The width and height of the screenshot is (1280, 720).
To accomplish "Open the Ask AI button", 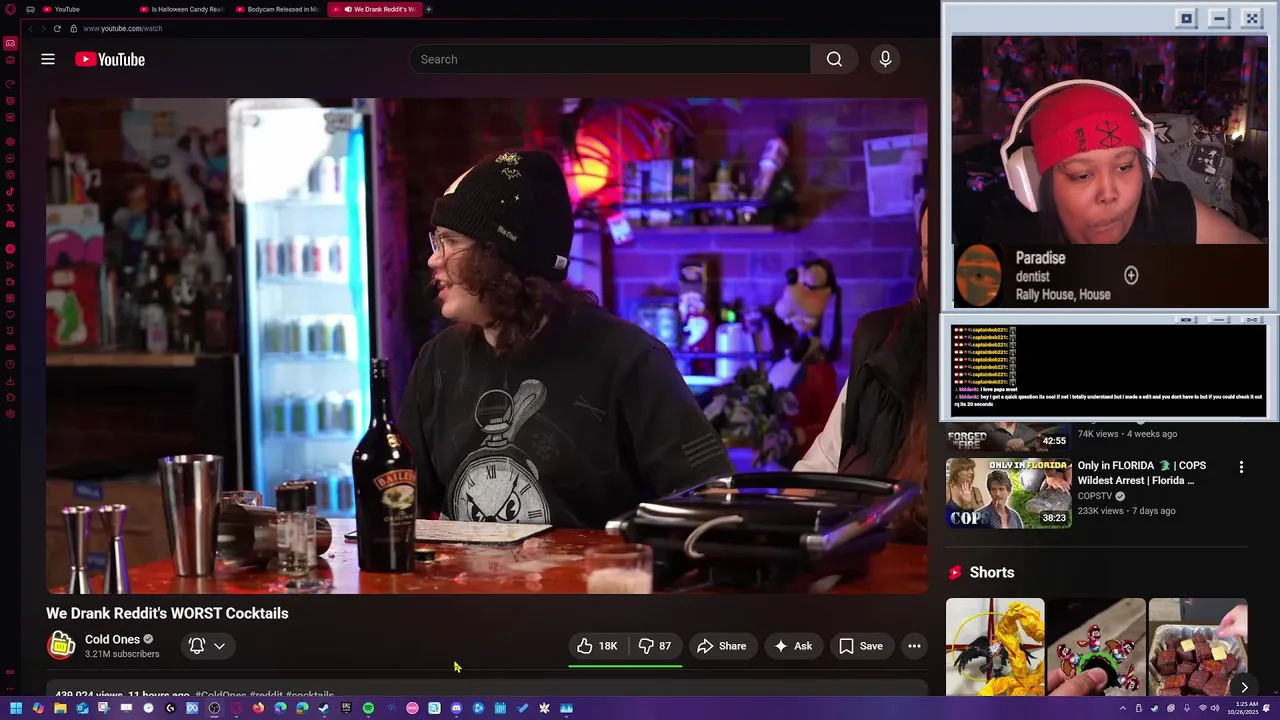I will click(x=793, y=646).
